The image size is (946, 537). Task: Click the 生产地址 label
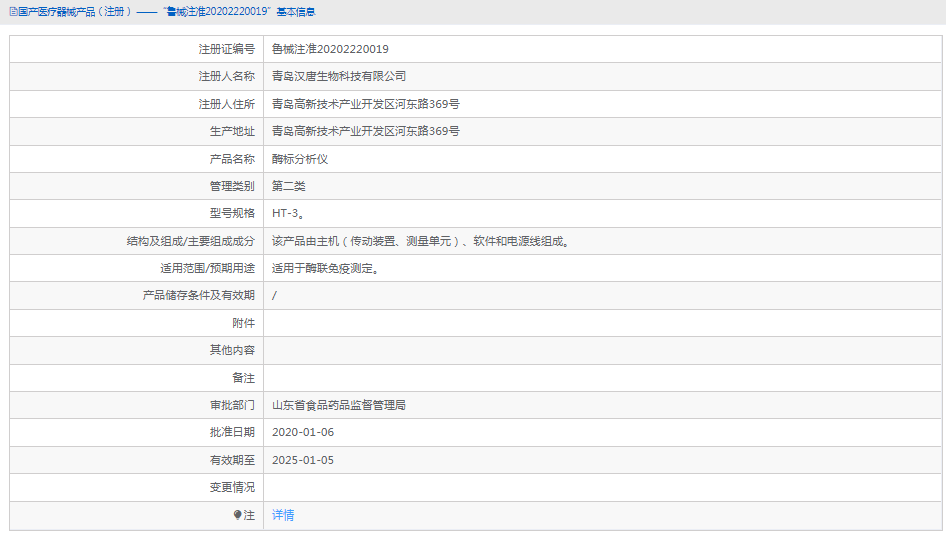pyautogui.click(x=232, y=131)
